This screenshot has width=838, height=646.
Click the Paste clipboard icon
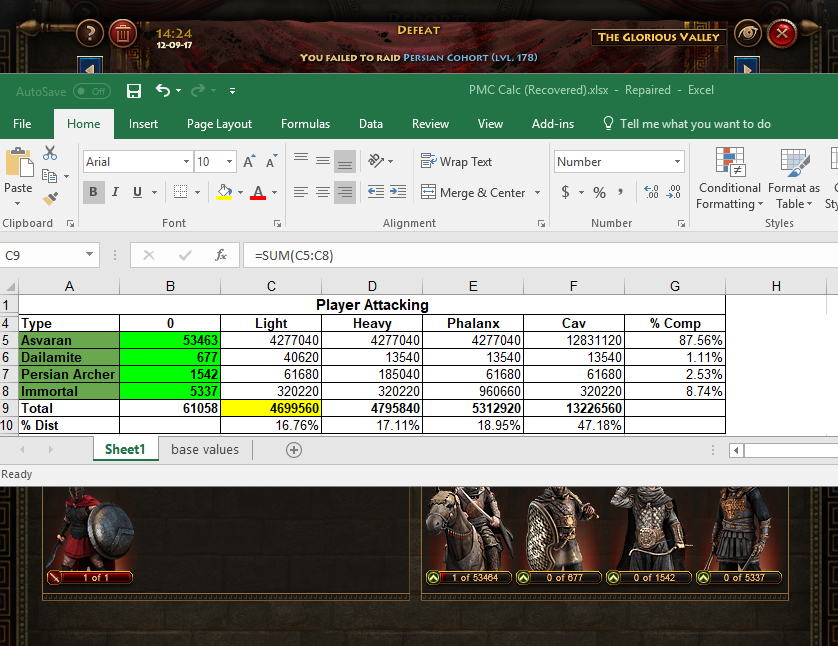click(19, 162)
